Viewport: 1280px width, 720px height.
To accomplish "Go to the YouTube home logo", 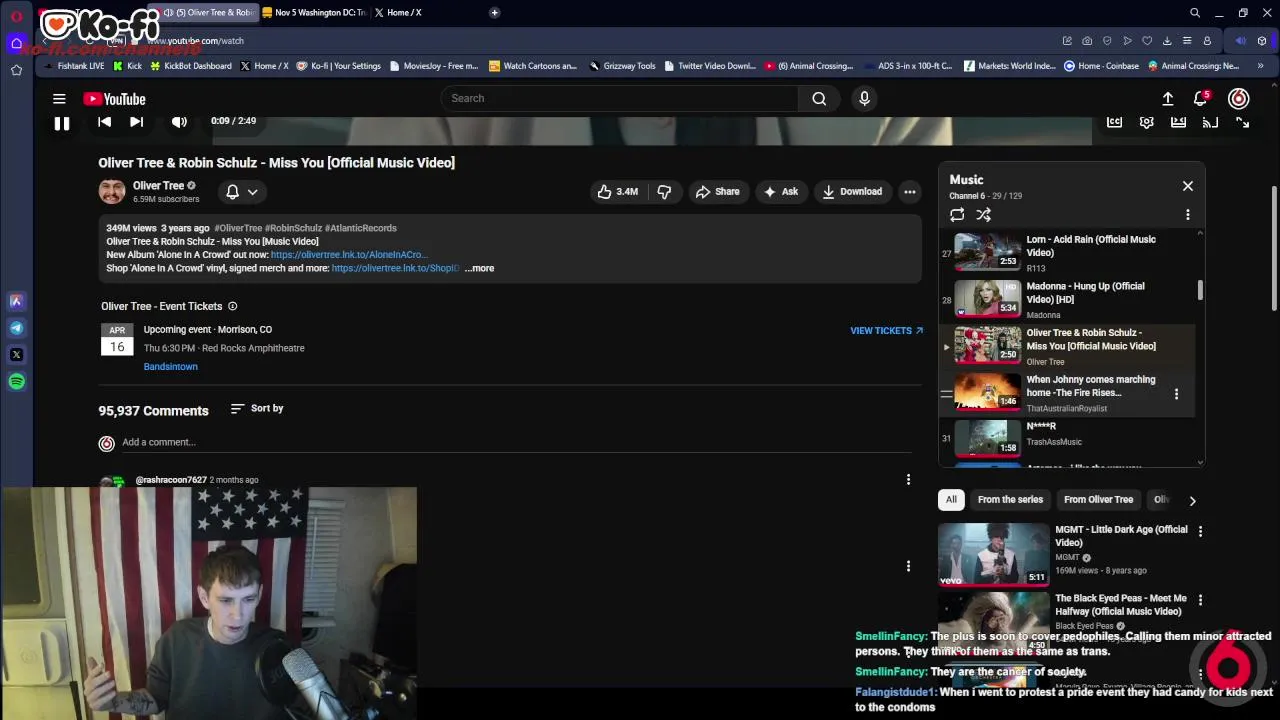I will [115, 99].
